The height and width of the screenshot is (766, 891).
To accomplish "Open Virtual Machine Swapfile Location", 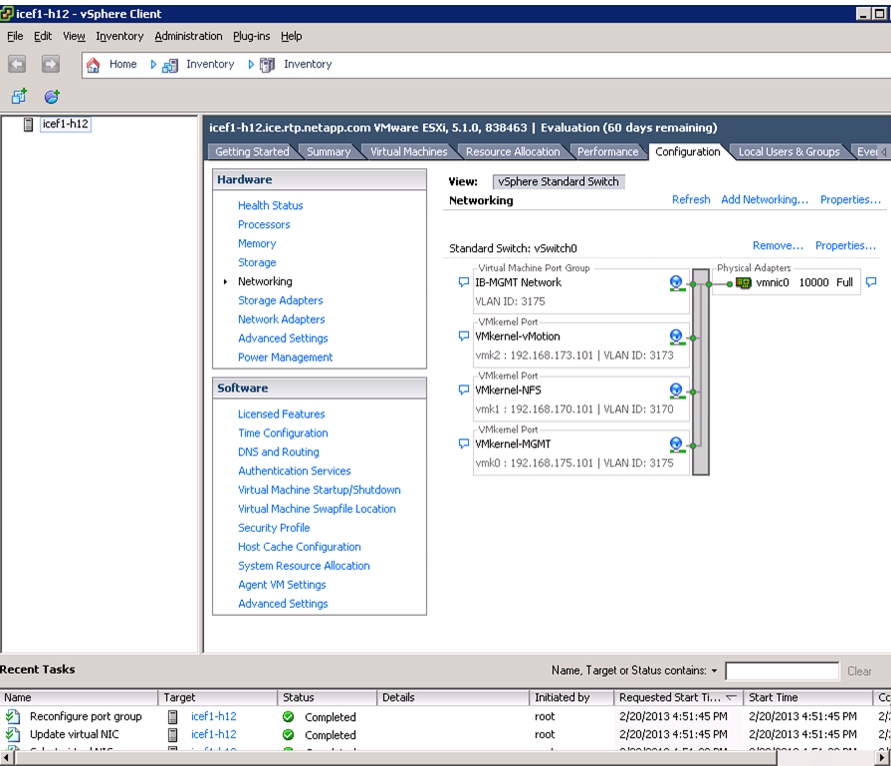I will (x=317, y=509).
